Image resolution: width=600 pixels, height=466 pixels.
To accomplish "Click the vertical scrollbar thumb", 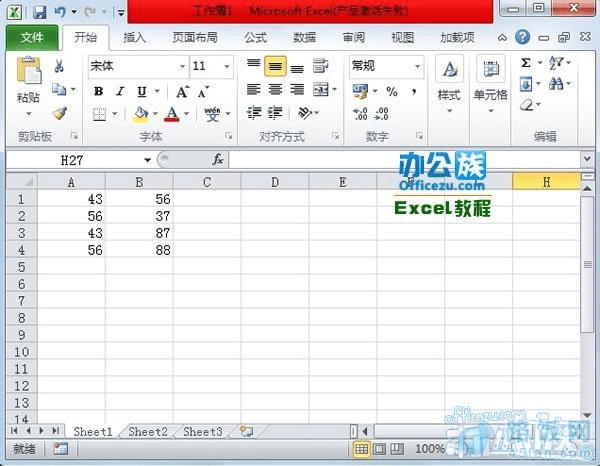I will pyautogui.click(x=587, y=264).
